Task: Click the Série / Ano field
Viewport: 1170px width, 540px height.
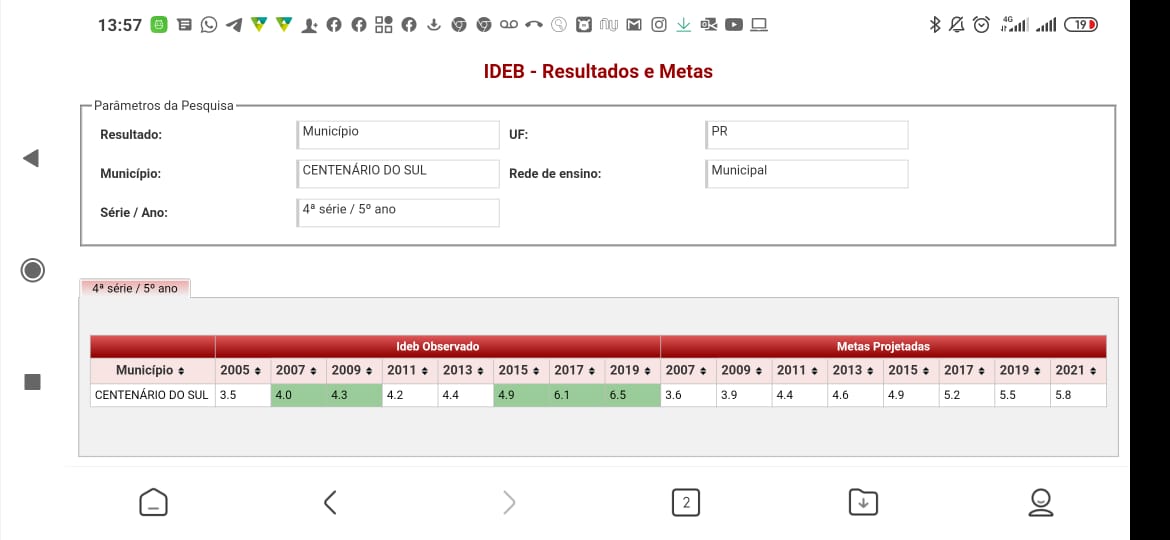Action: tap(398, 213)
